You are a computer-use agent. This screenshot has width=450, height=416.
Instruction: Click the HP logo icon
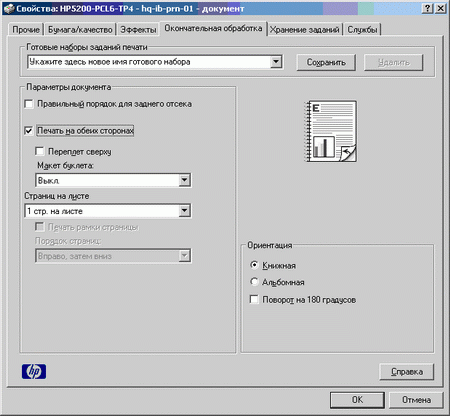pos(34,371)
